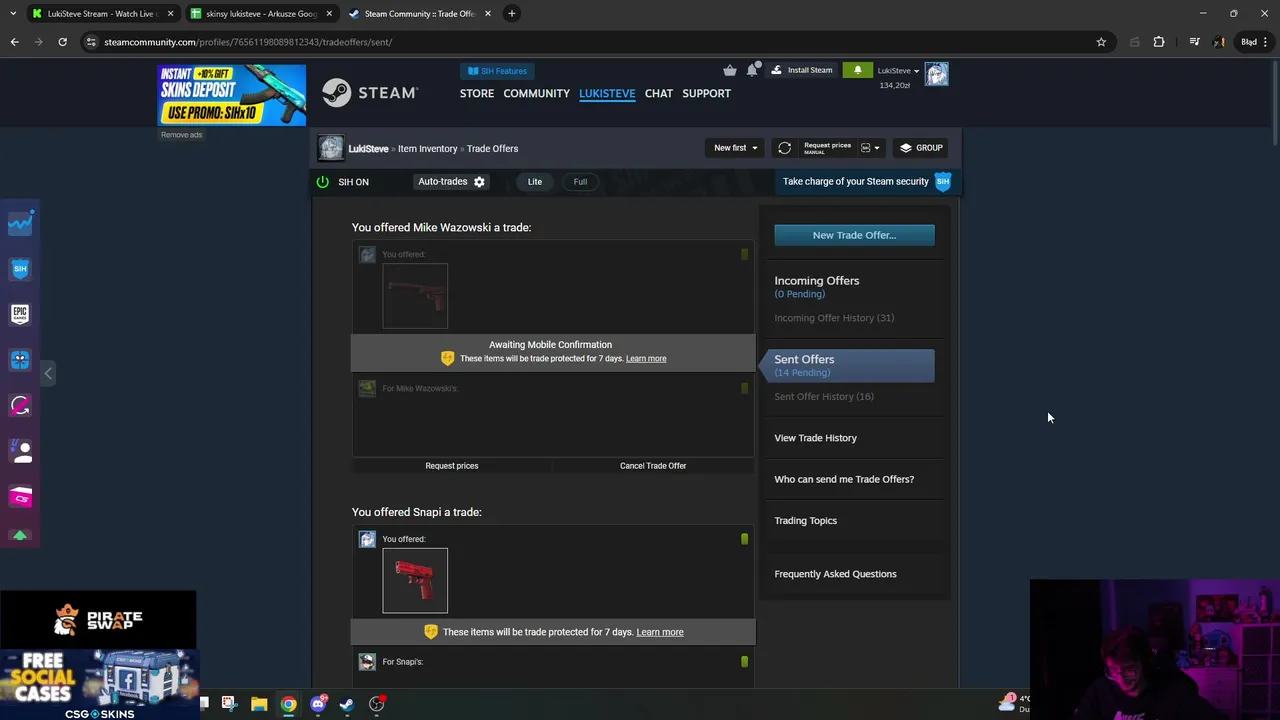Click the green notification bell button
1280x720 pixels.
857,70
